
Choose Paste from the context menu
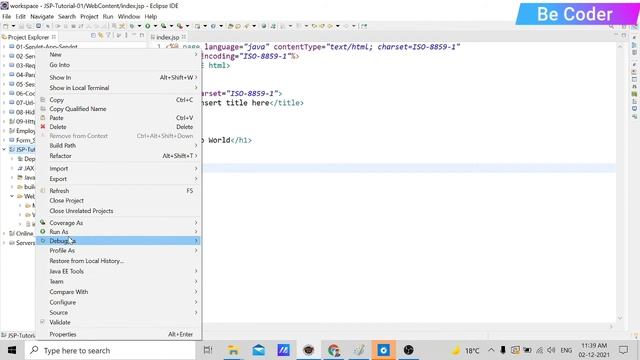118,118
